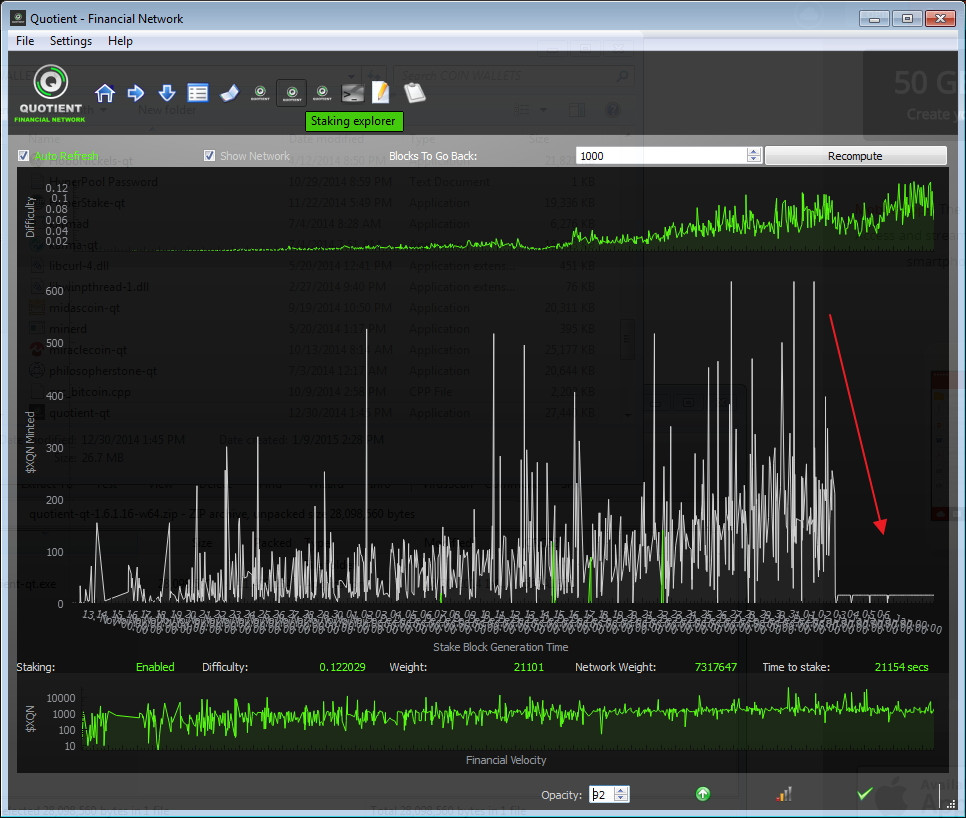Click the Quotient logo icon beside the console icon
This screenshot has height=818, width=966.
point(322,93)
